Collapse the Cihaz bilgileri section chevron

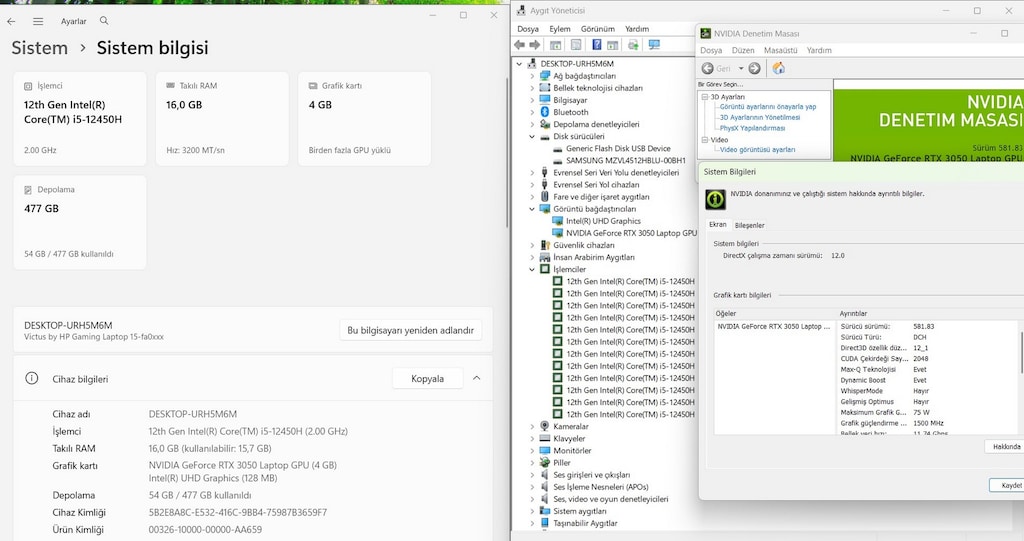point(477,378)
